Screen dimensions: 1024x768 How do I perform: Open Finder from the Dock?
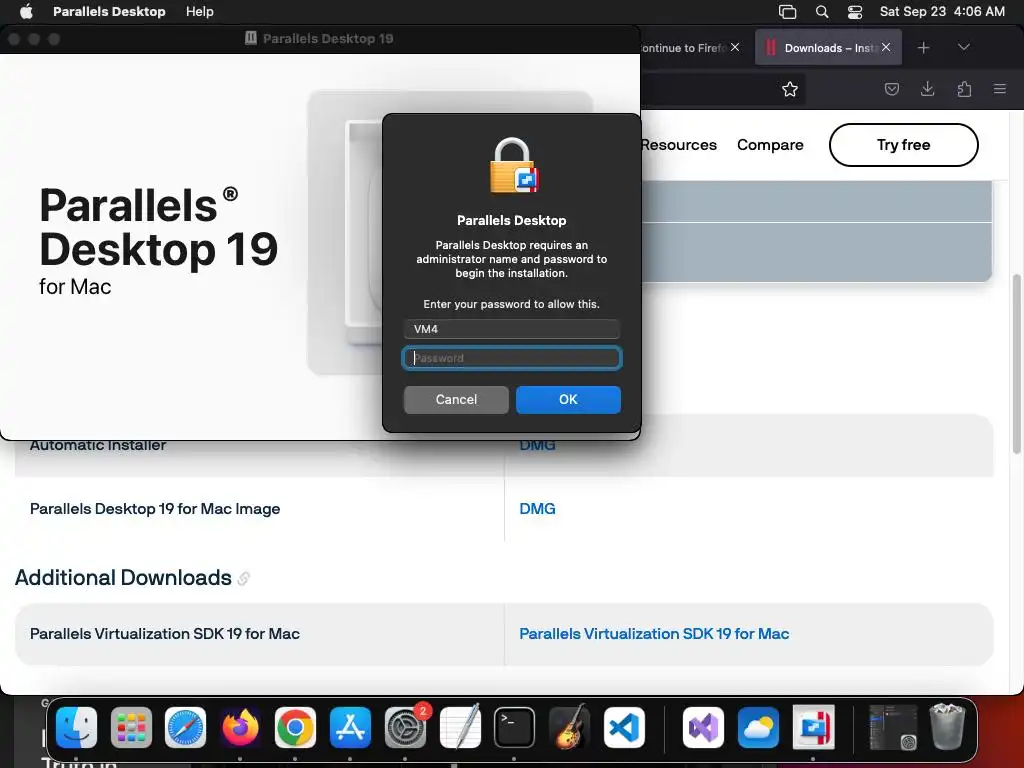pos(76,728)
